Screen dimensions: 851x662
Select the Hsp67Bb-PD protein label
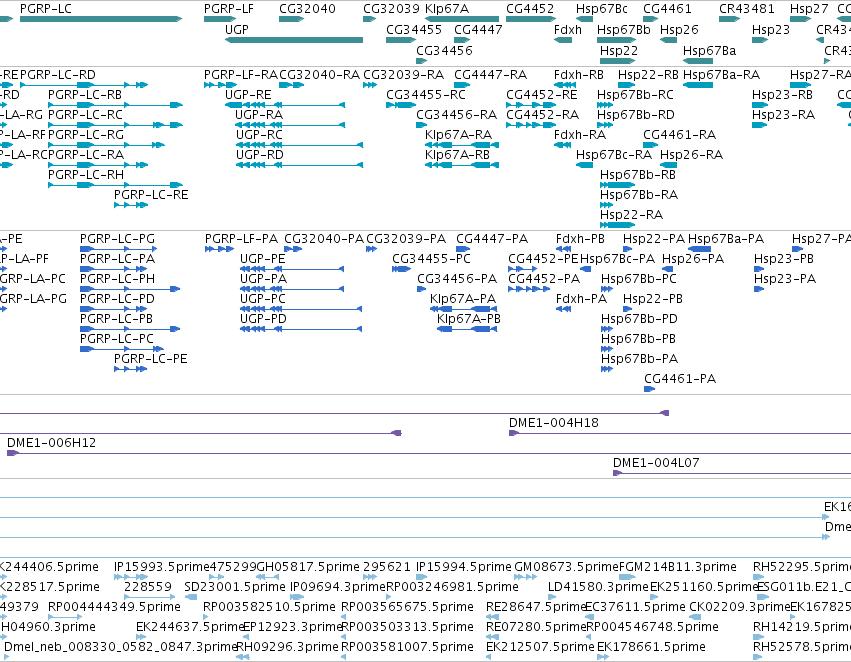pos(639,319)
